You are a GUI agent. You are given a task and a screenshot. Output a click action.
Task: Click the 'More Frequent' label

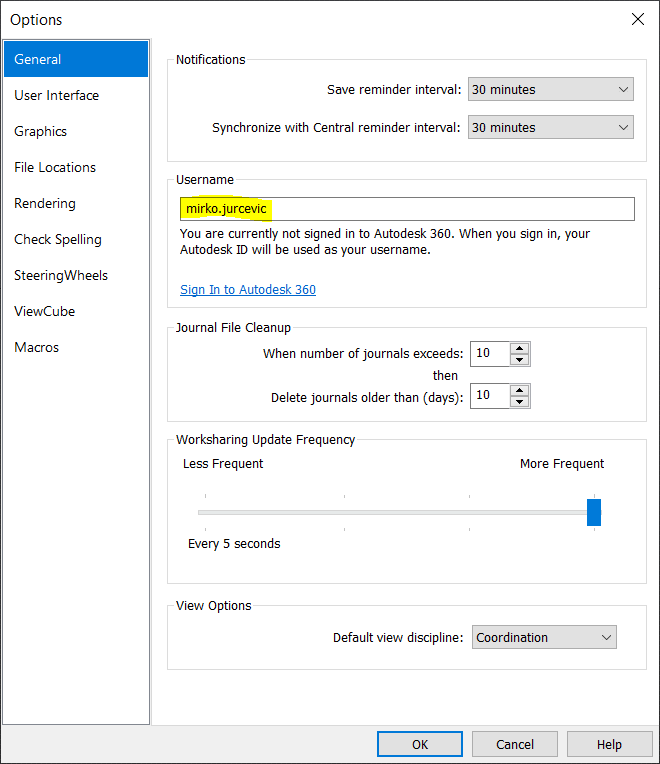(x=562, y=463)
